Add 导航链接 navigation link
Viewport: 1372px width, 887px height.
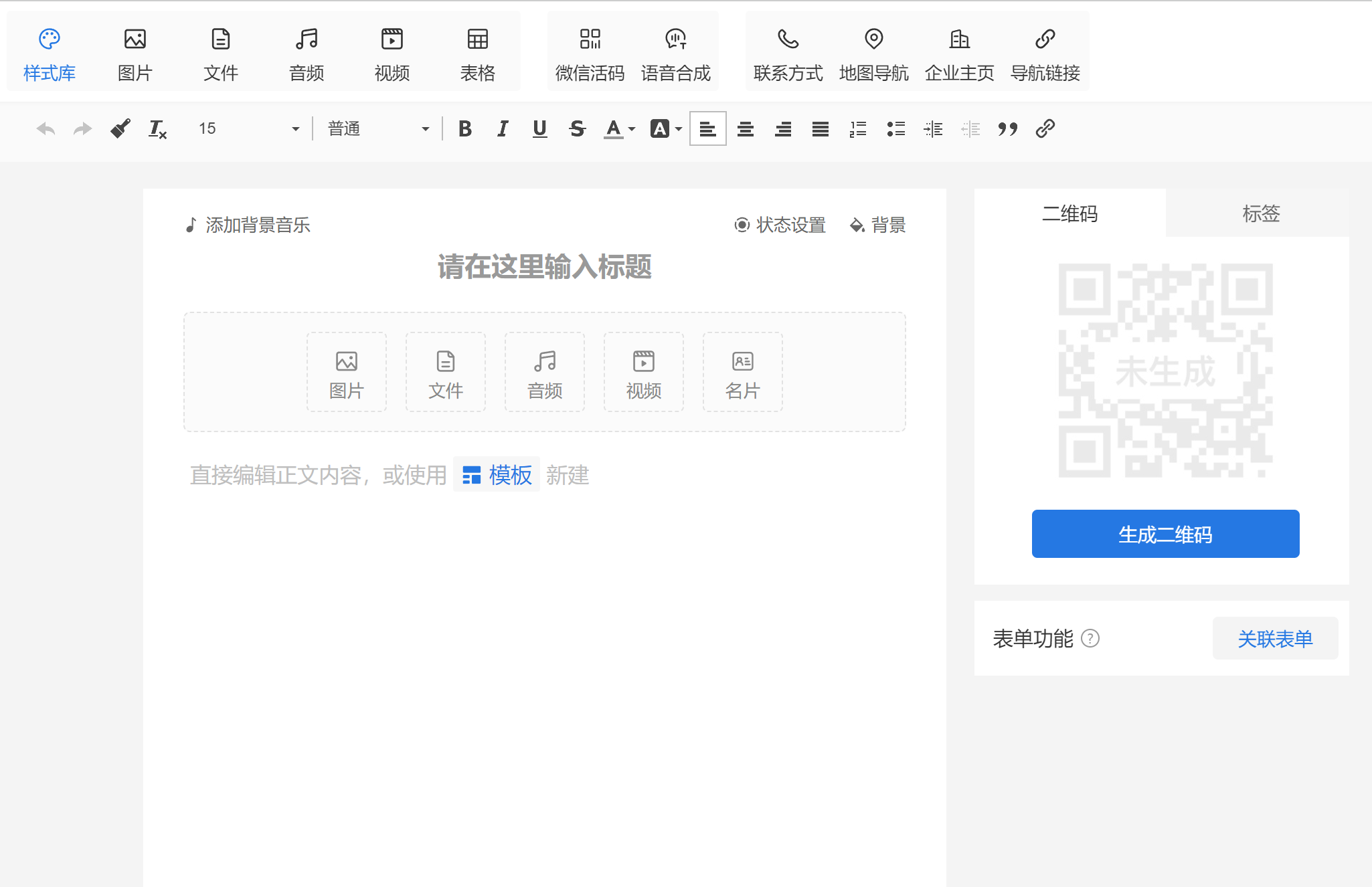1045,54
